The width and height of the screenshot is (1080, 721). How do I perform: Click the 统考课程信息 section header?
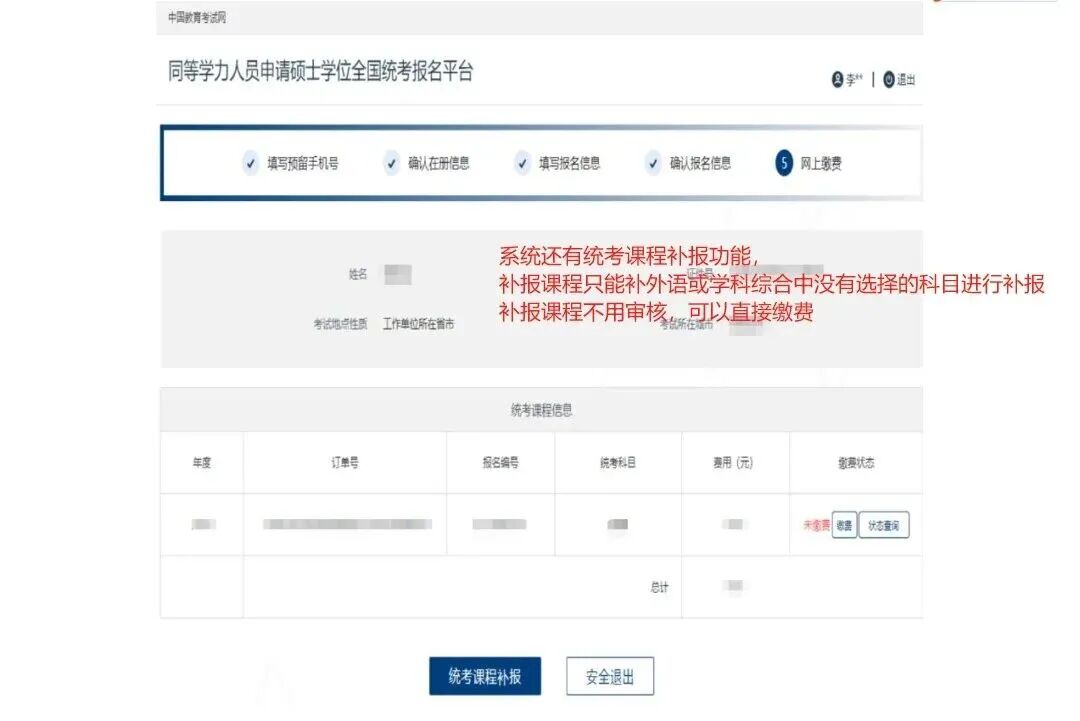[541, 410]
